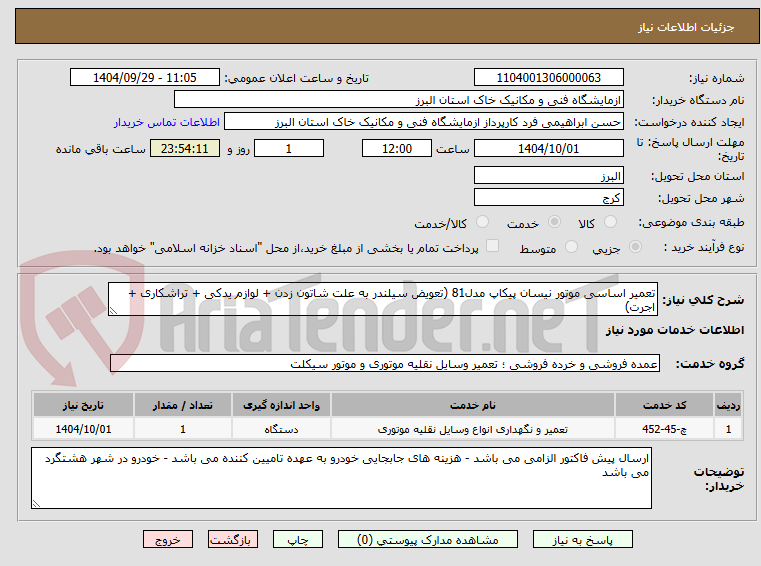Click the توضیحات خریدار text area
761x566 pixels.
(341, 478)
